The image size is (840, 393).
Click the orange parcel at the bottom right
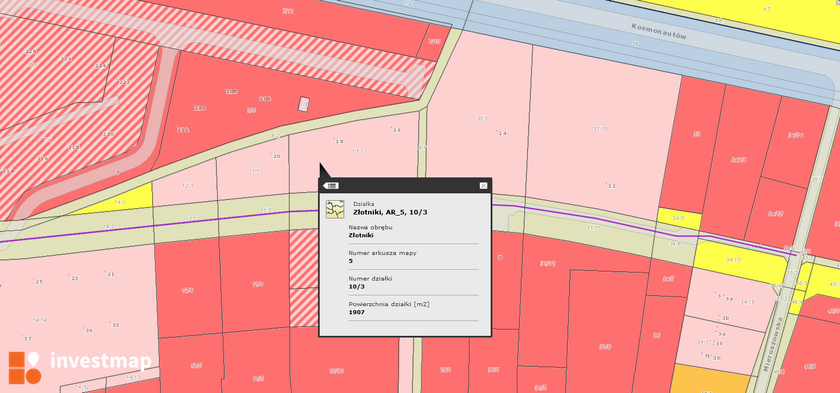pos(711,379)
